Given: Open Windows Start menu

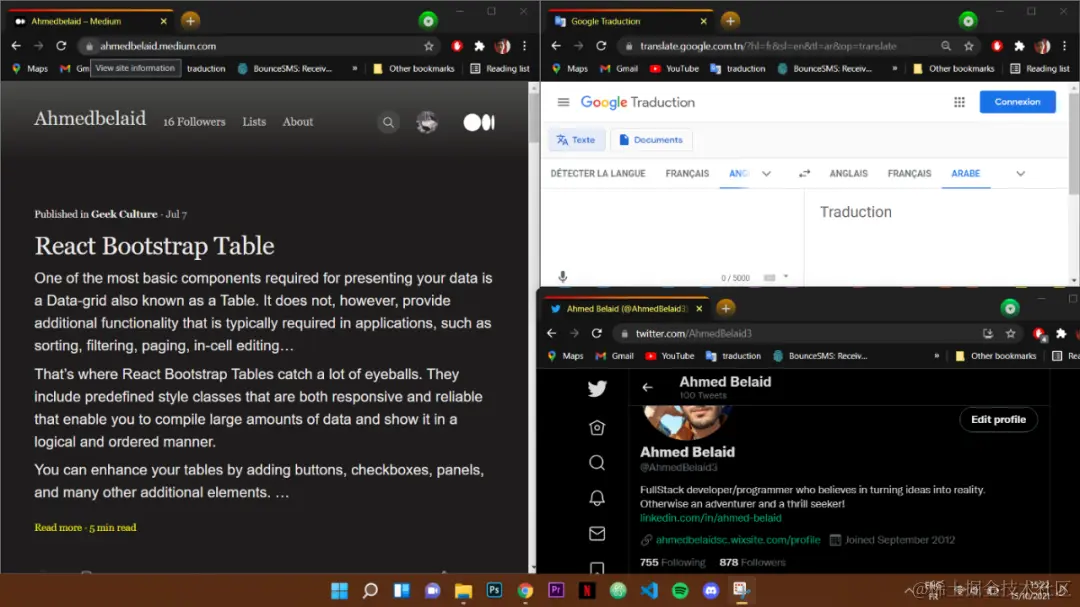Looking at the screenshot, I should coord(340,590).
